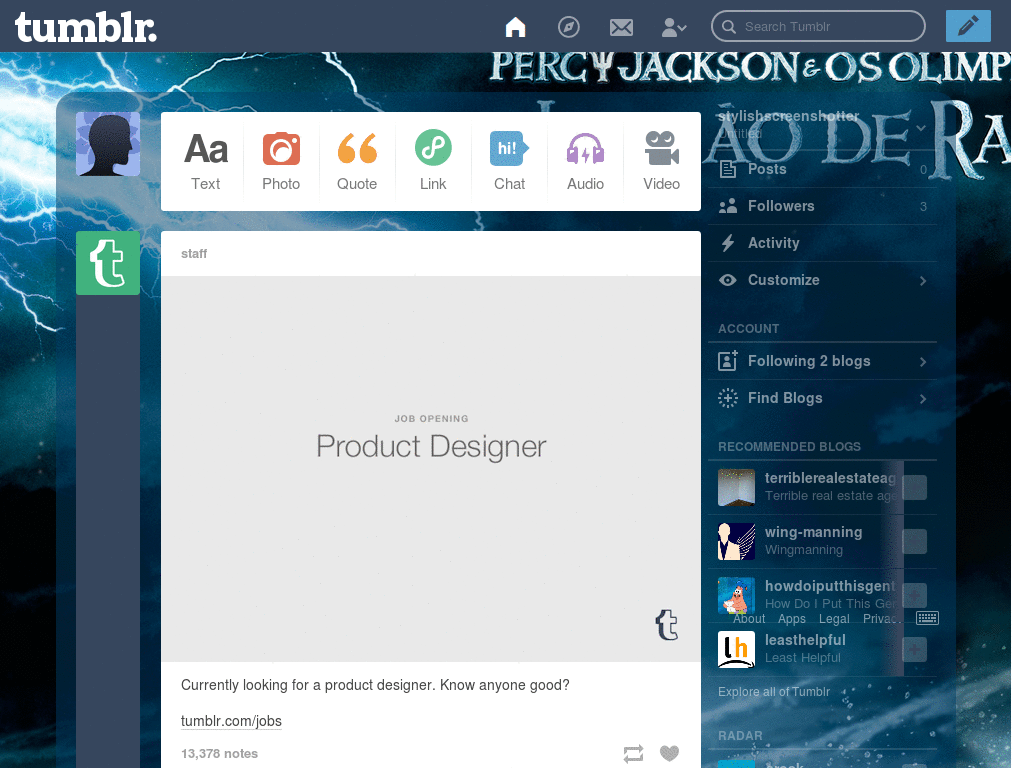Create a new Video post

click(x=662, y=161)
